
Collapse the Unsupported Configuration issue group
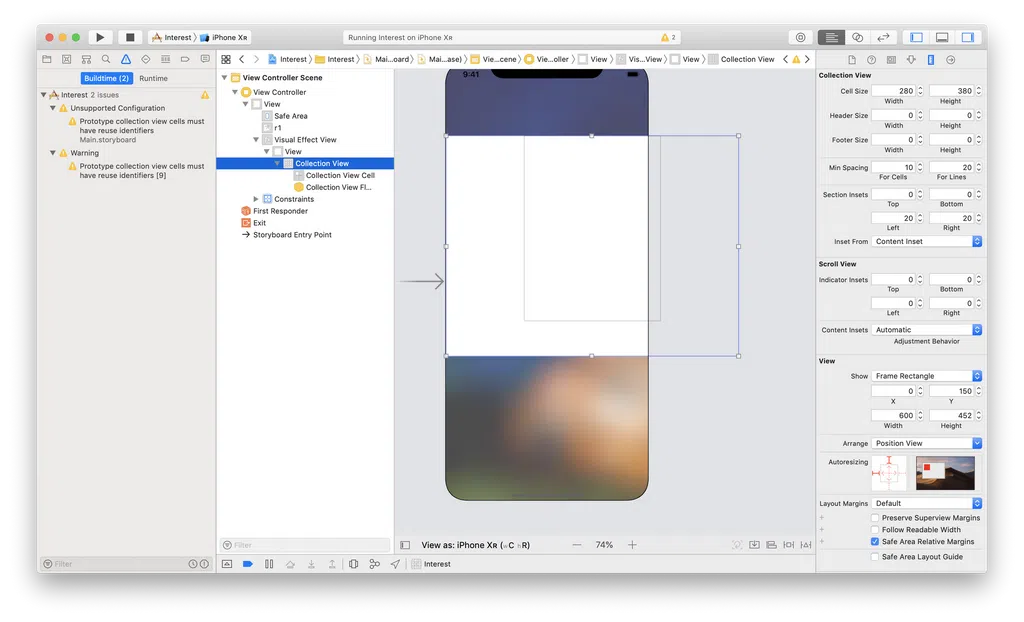point(53,108)
